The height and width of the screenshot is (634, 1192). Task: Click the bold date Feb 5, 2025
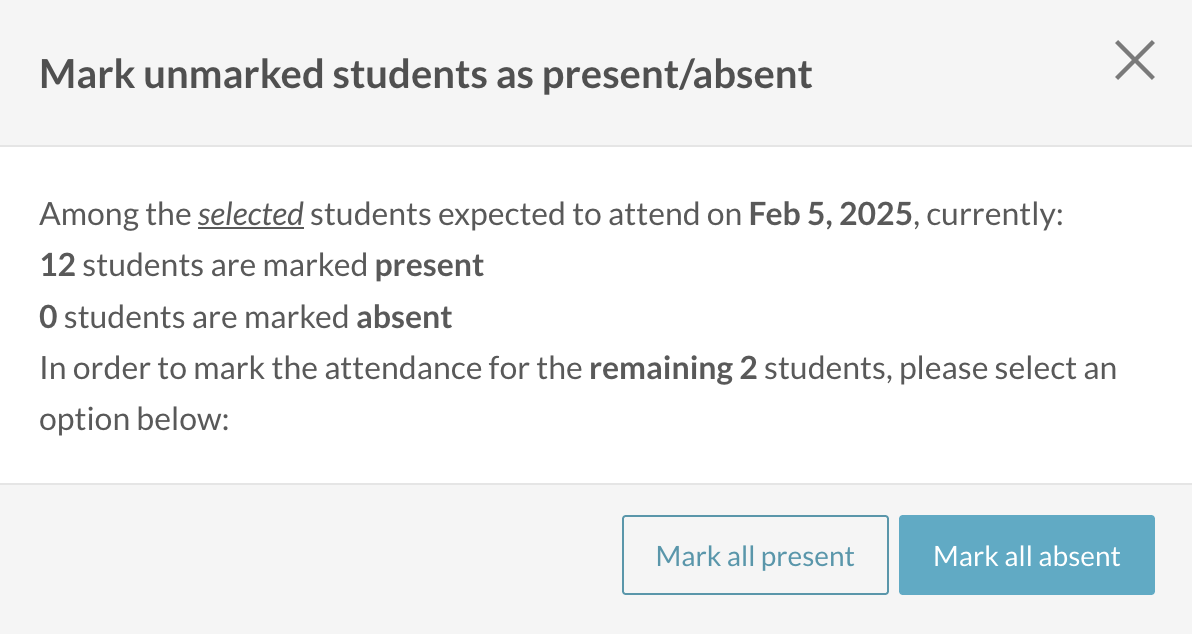[830, 215]
